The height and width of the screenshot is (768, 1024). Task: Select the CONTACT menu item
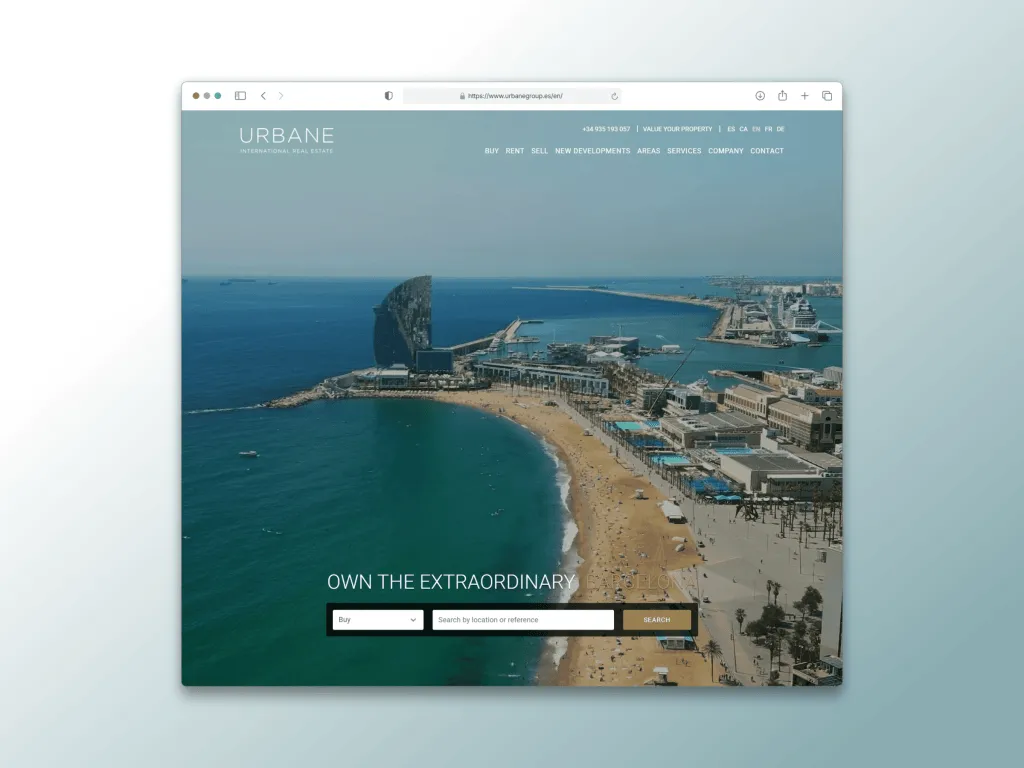pos(766,151)
